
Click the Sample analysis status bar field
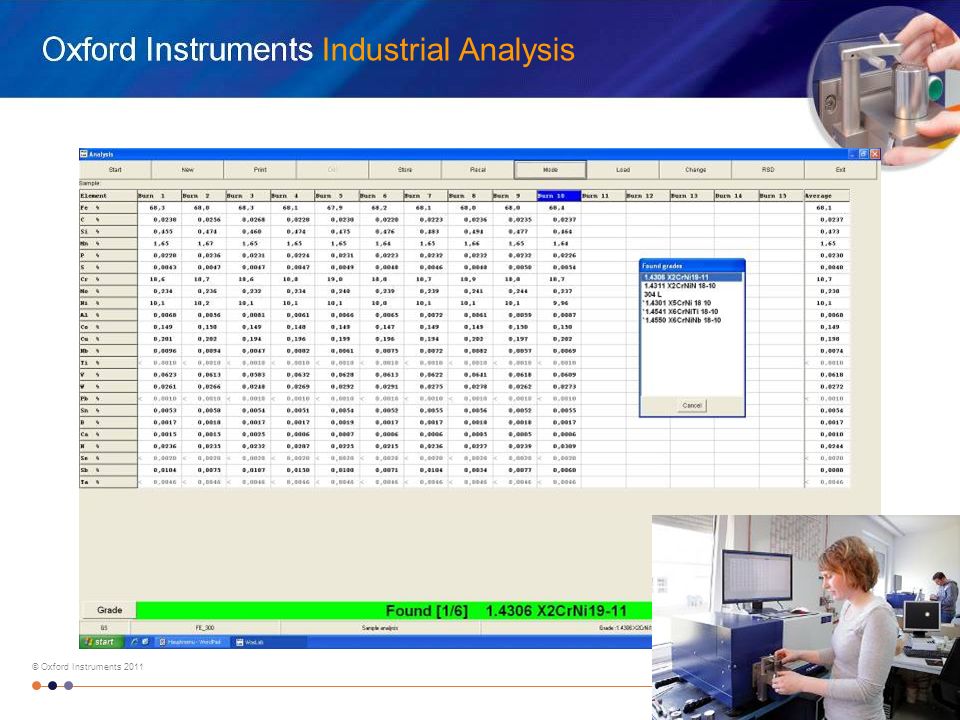380,628
